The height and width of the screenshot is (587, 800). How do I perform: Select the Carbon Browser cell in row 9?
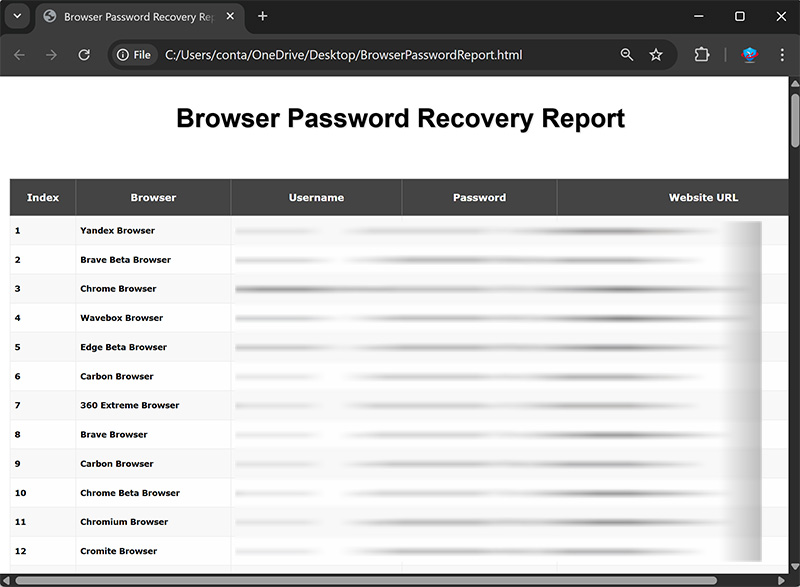tap(153, 464)
